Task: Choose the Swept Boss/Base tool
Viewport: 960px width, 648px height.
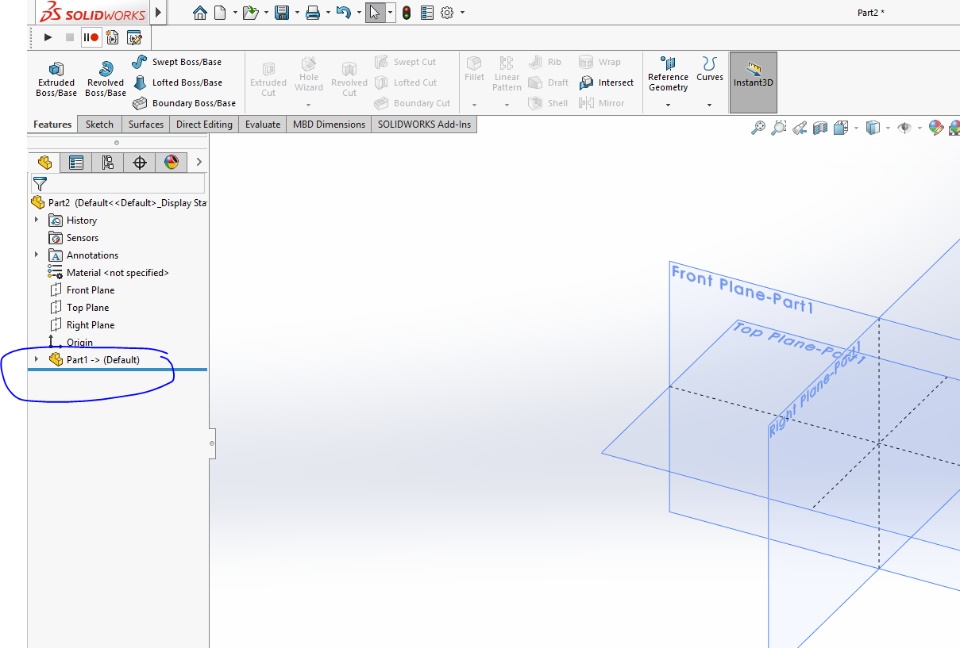Action: coord(177,62)
